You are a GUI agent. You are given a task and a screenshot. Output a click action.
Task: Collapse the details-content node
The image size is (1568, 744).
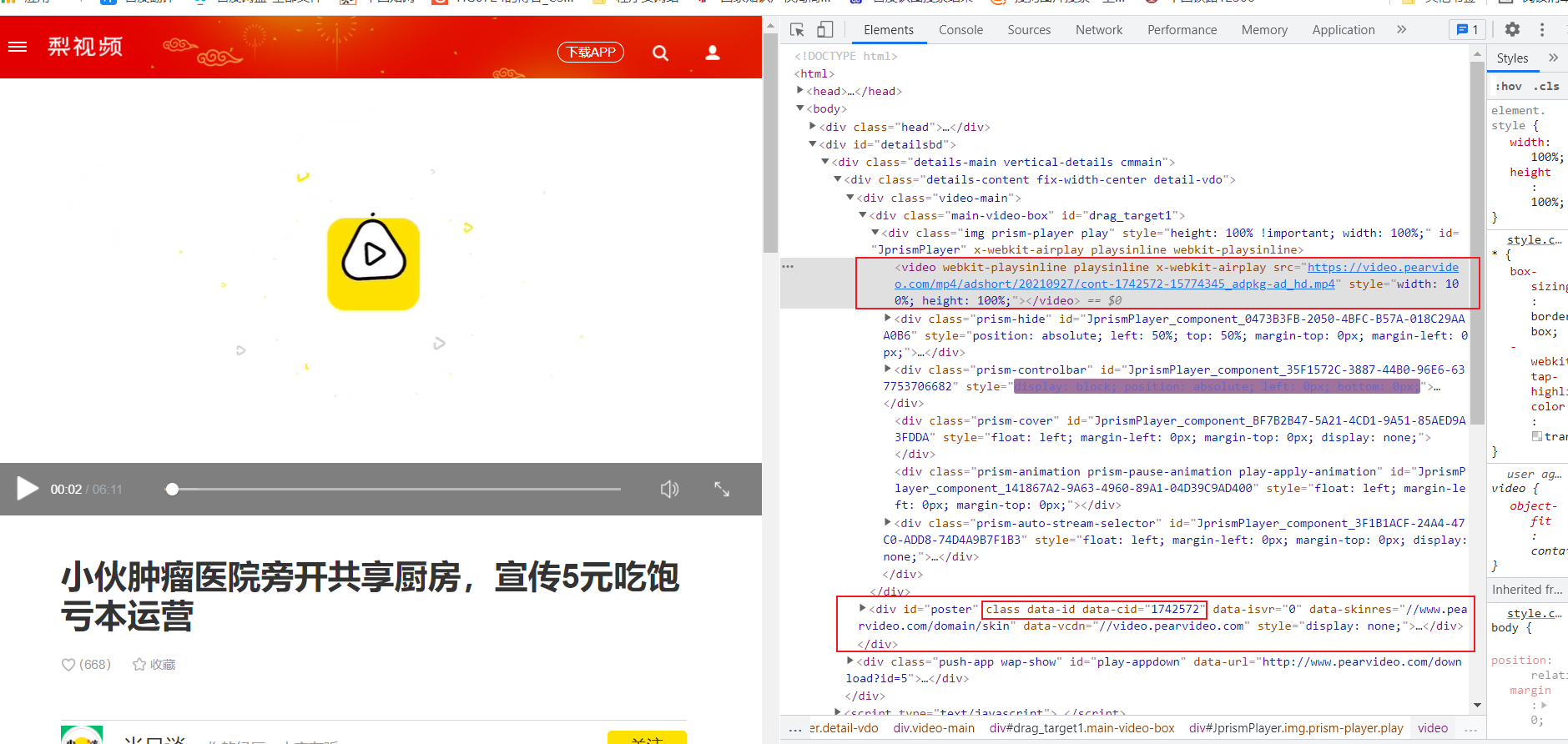tap(838, 179)
